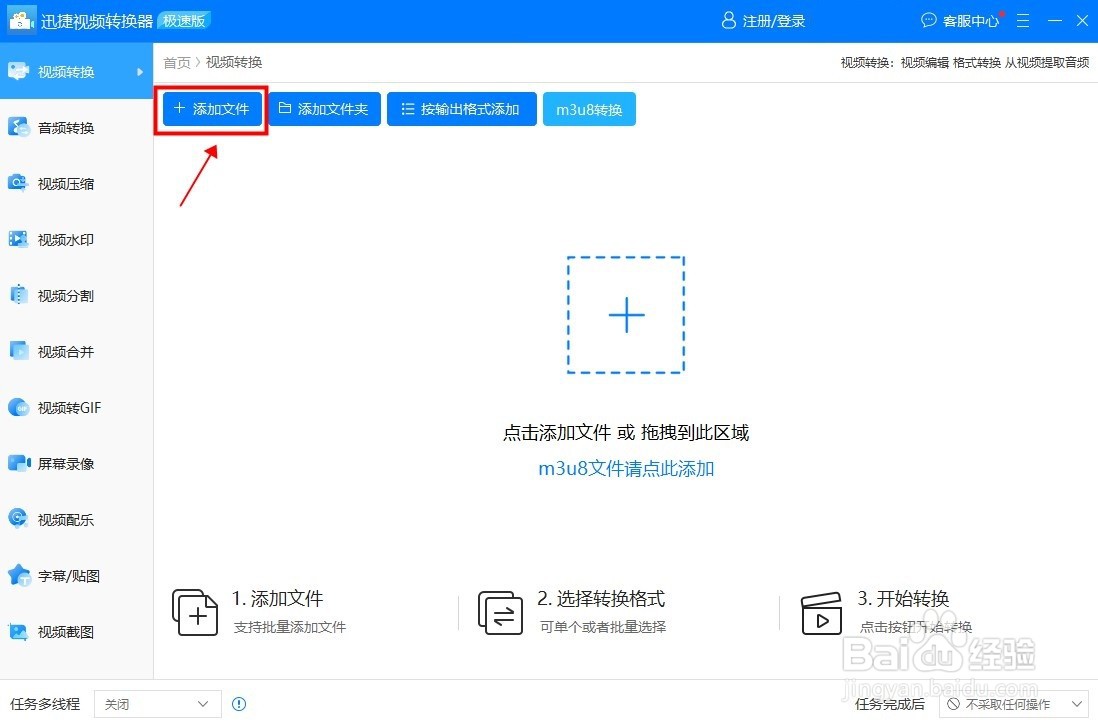Minimize the converter window
This screenshot has width=1098, height=726.
(x=1055, y=21)
